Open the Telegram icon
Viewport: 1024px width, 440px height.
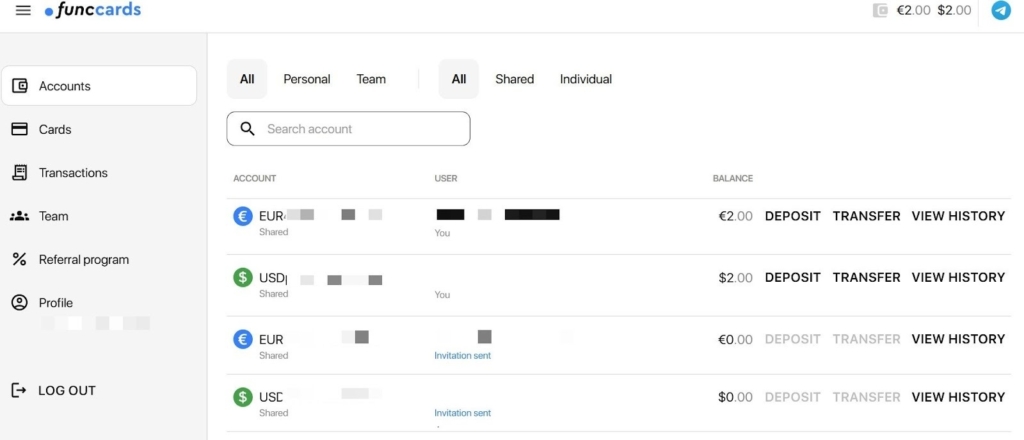[1000, 10]
